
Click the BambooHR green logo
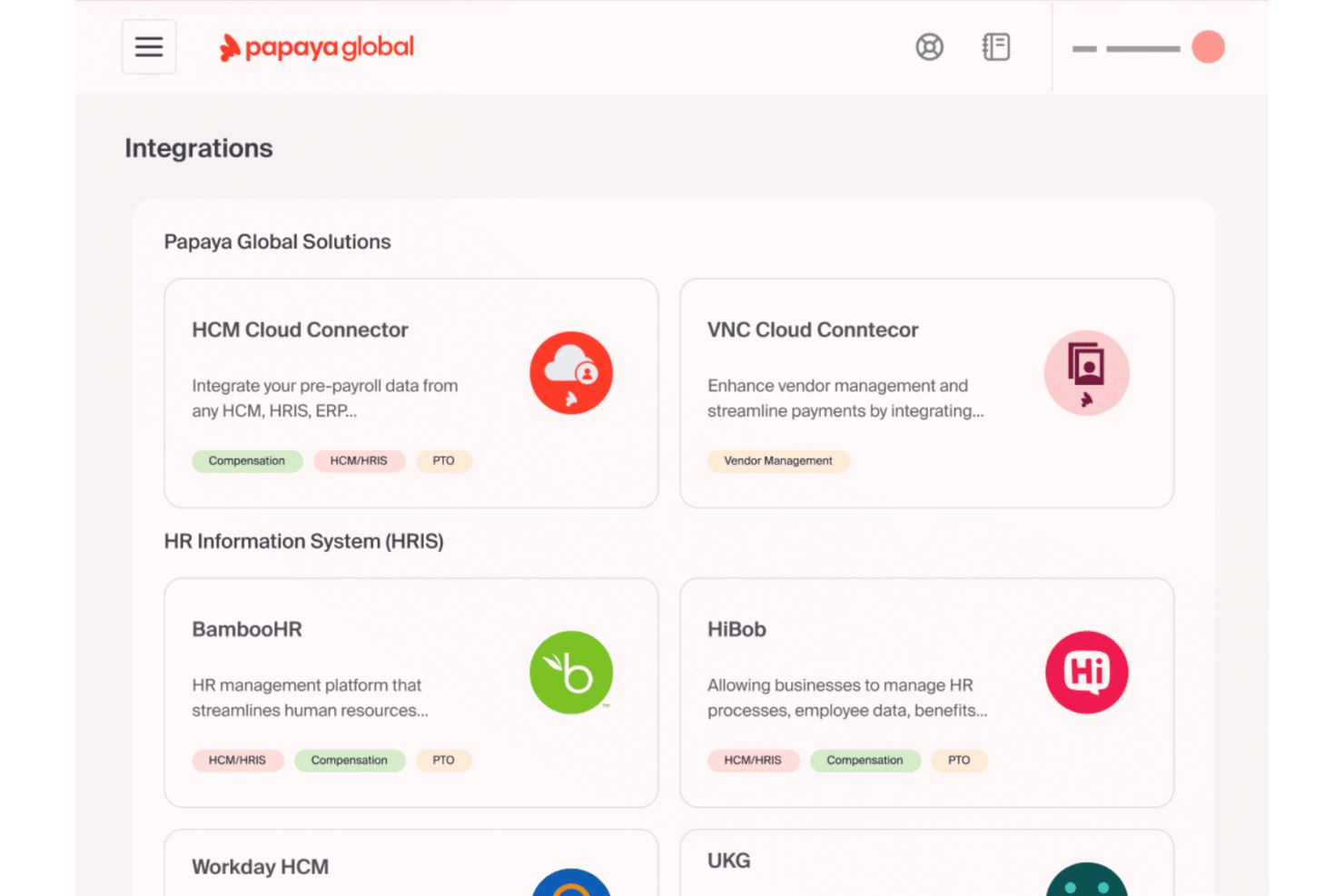pyautogui.click(x=571, y=673)
